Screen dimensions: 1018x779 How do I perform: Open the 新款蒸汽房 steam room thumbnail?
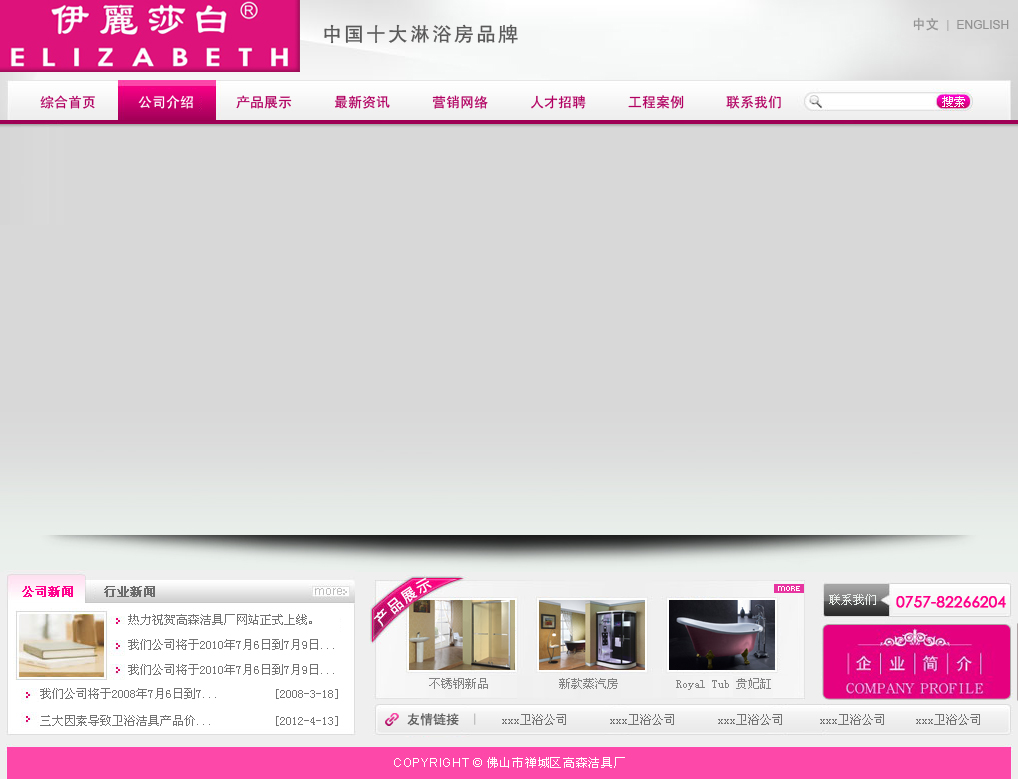tap(591, 636)
